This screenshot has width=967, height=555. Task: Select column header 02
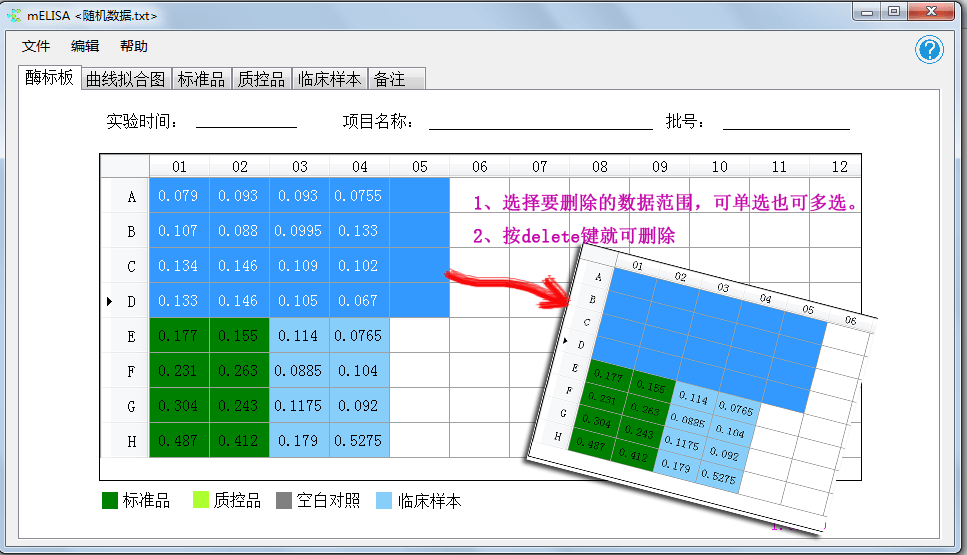click(239, 166)
